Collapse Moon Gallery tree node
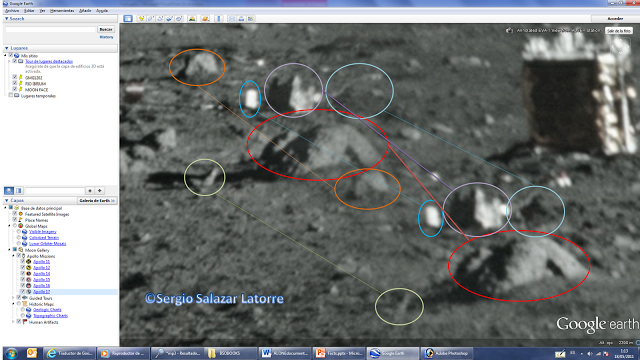This screenshot has width=640, height=360. click(9, 250)
